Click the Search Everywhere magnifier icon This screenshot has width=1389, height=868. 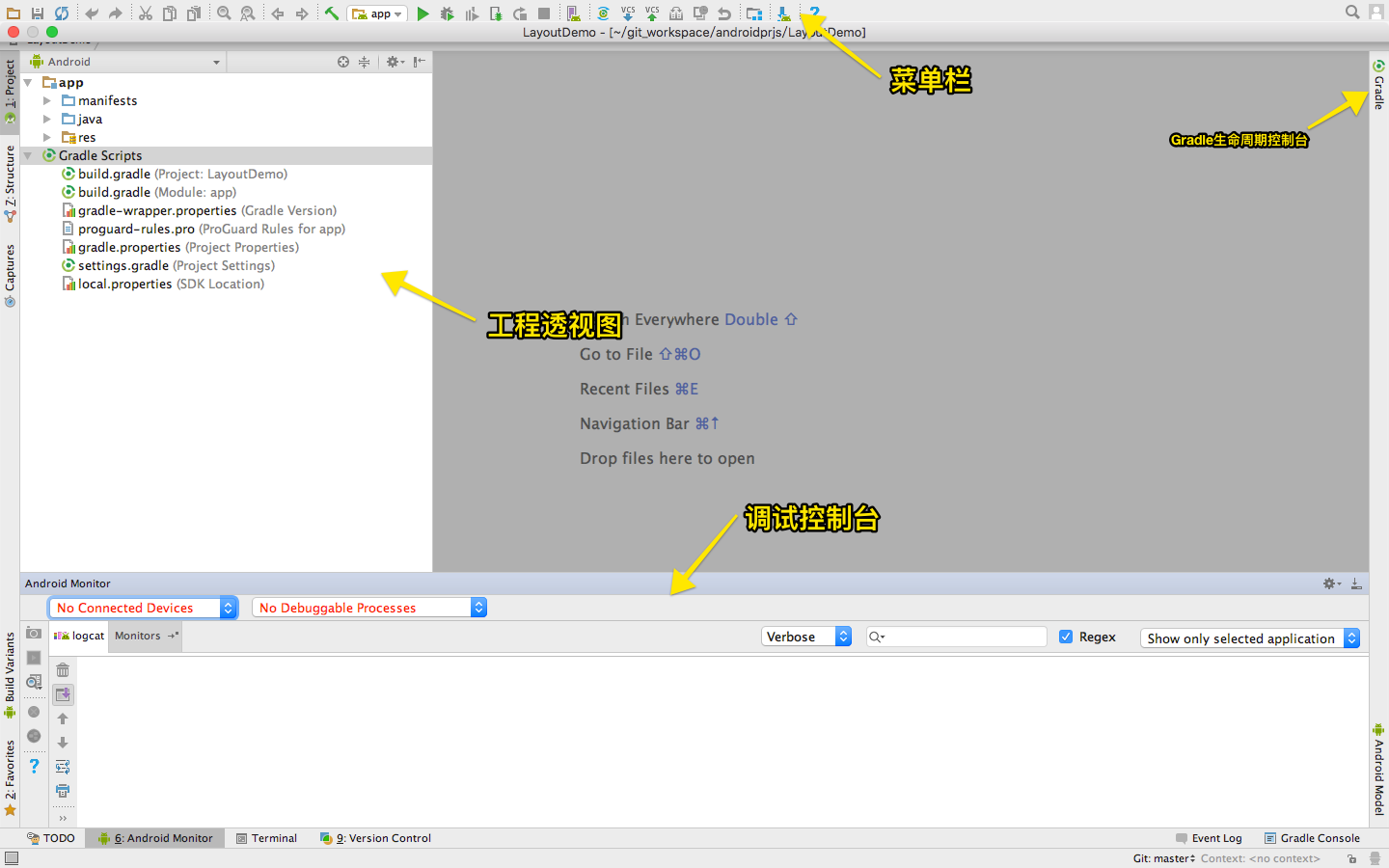coord(1352,12)
